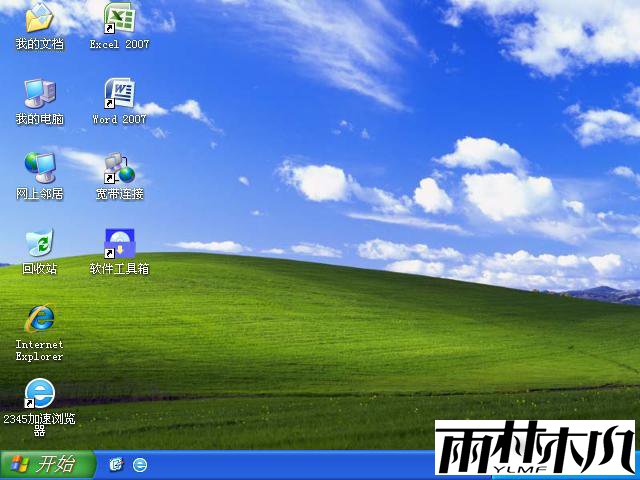This screenshot has height=480, width=640.
Task: Click the 网上邻居 network icon
Action: (39, 167)
